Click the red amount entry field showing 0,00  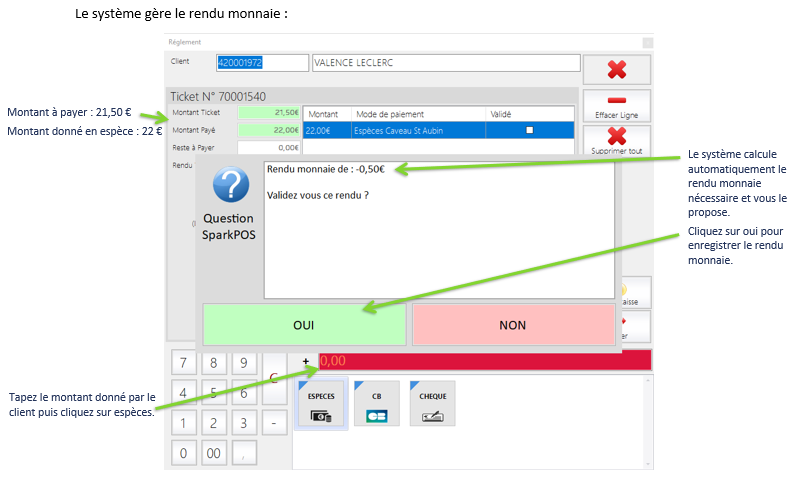click(x=484, y=360)
